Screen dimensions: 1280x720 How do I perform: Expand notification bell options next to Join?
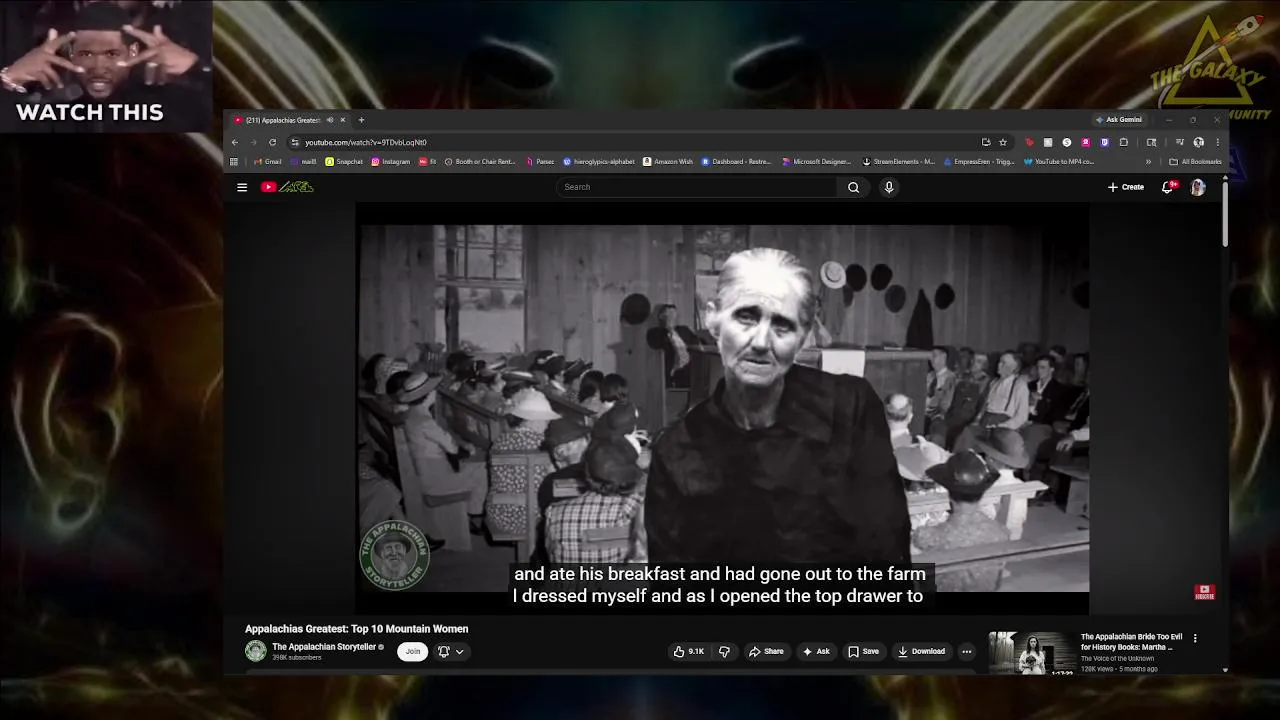coord(451,651)
